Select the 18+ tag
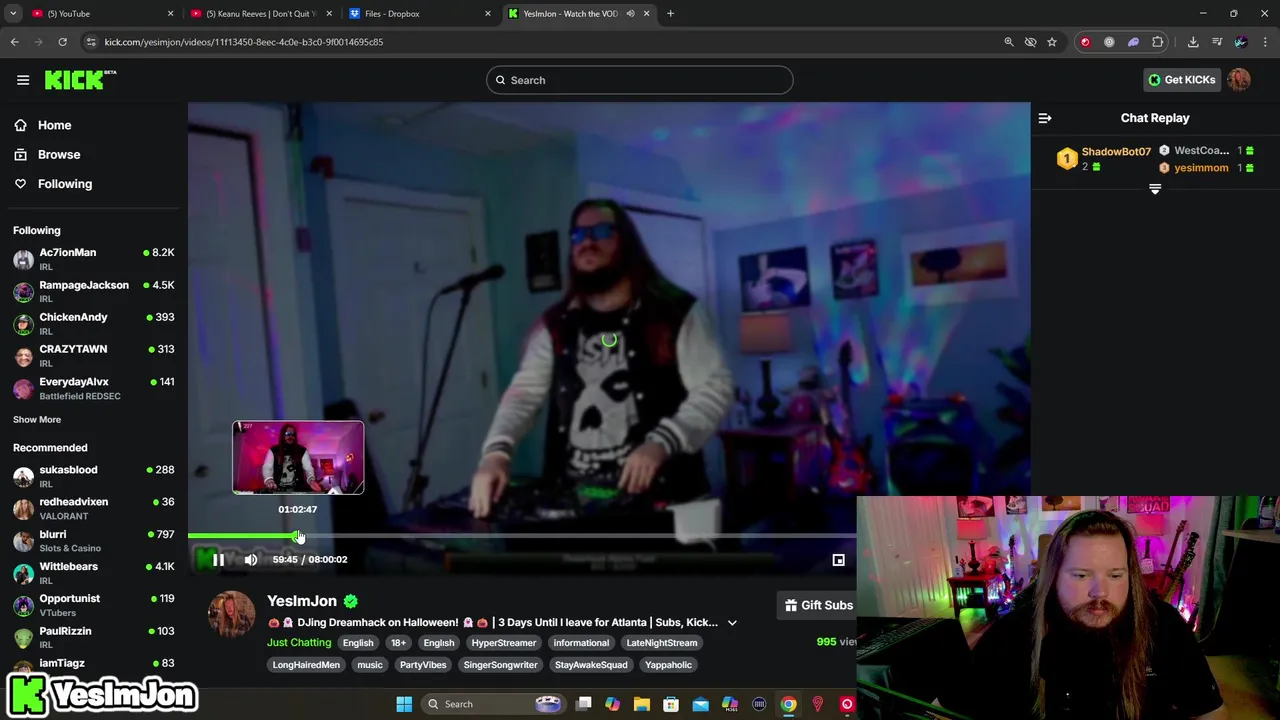Image resolution: width=1280 pixels, height=720 pixels. pos(398,643)
